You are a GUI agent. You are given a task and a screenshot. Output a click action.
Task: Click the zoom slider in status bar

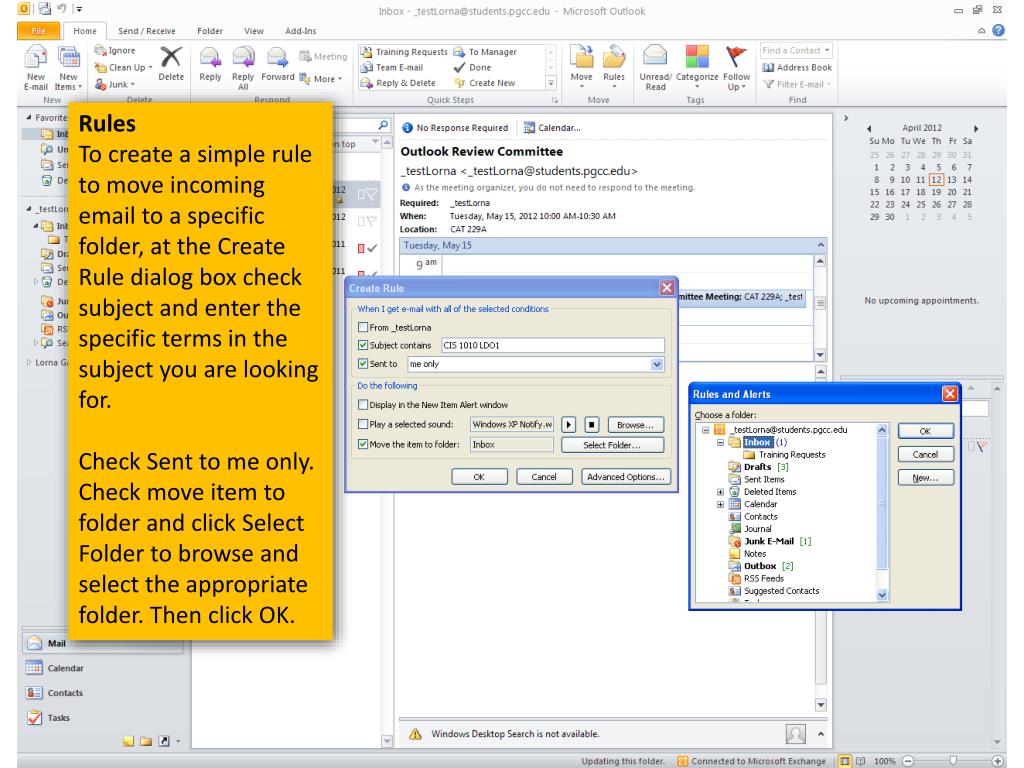(953, 761)
